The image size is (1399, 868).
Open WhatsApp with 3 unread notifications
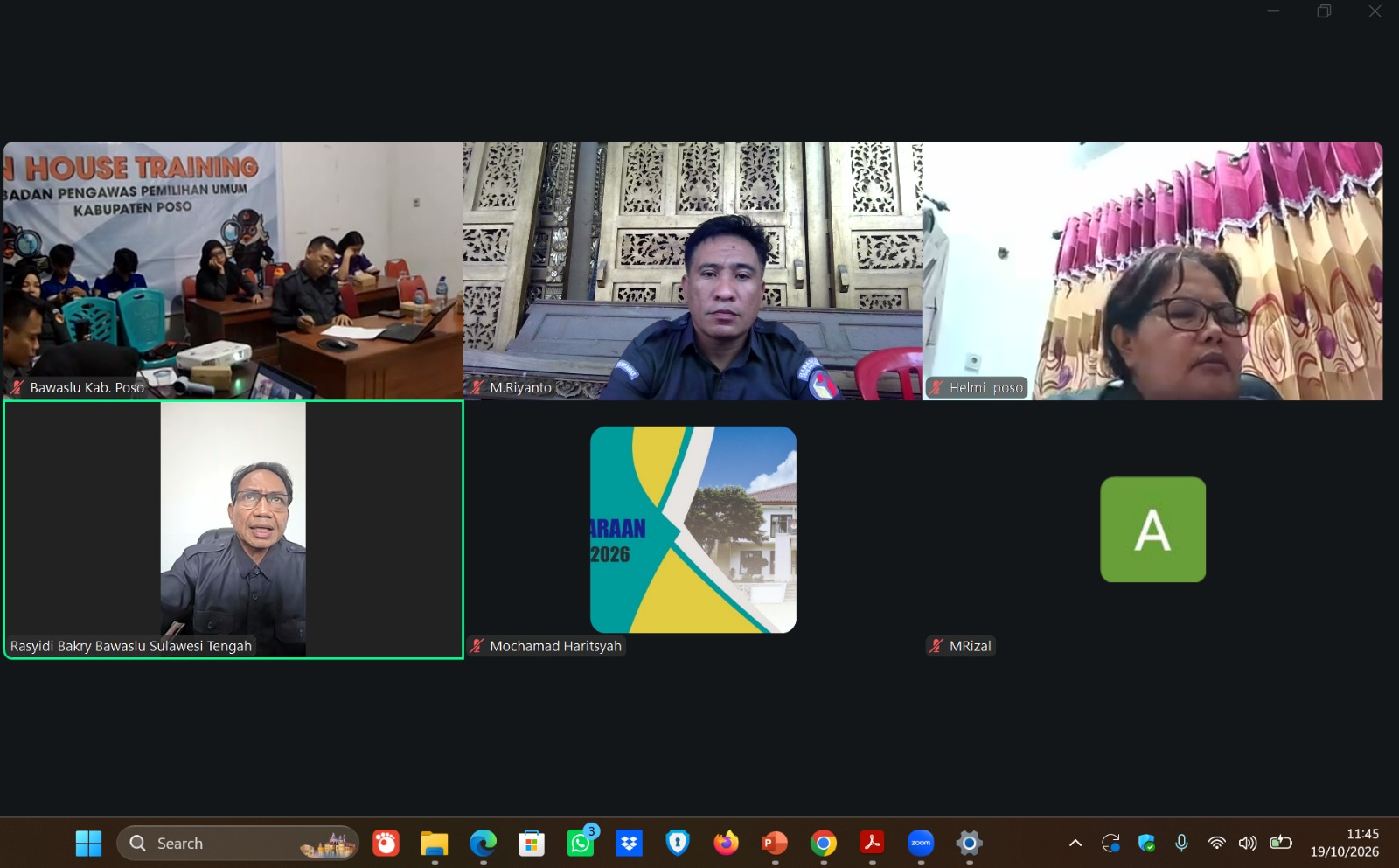[581, 844]
